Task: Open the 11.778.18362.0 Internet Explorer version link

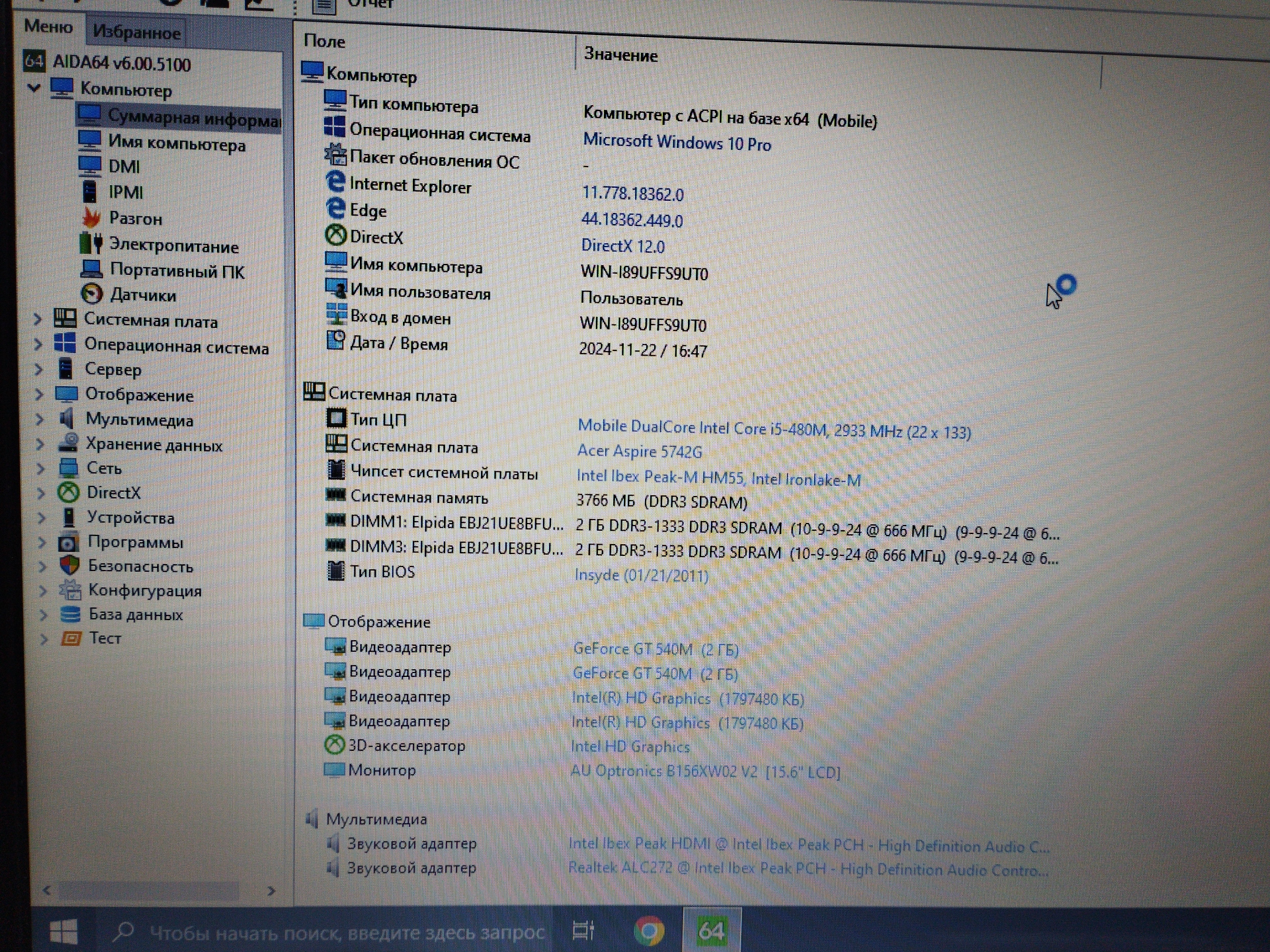Action: click(x=632, y=193)
